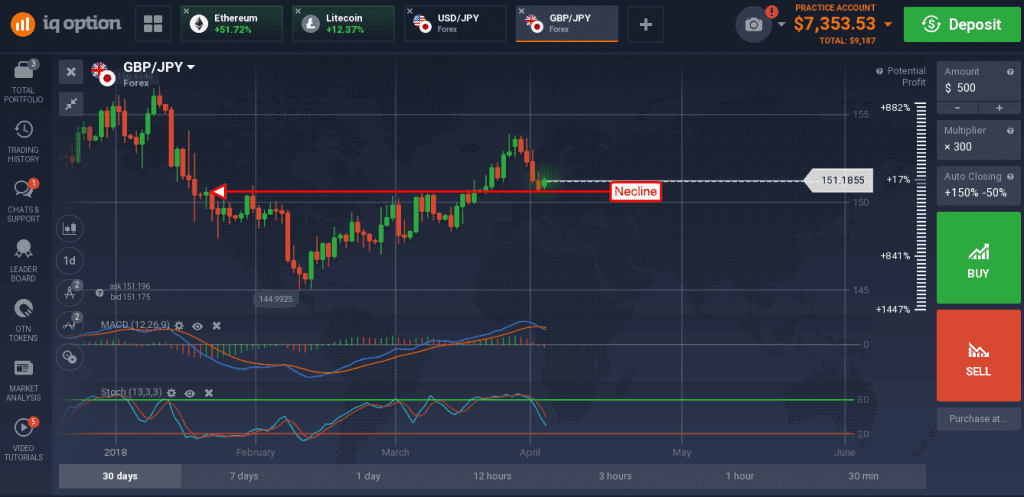Click the Purchase at... button
Screen dimensions: 1024x497
click(978, 419)
